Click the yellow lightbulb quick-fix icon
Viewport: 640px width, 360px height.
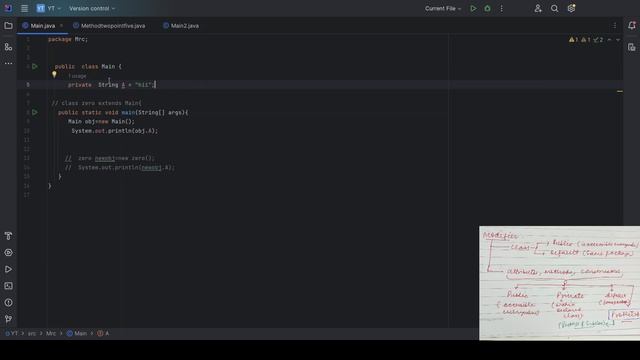54,75
